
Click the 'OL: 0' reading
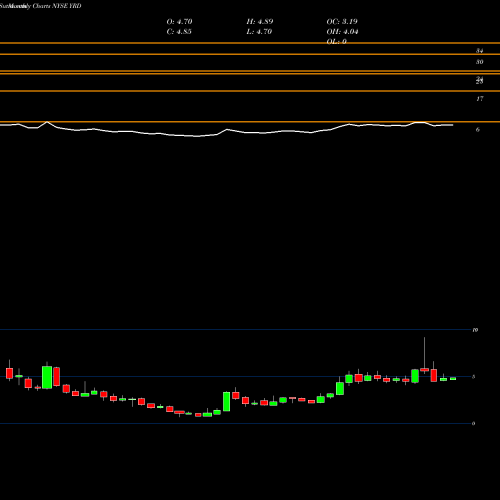[336, 42]
